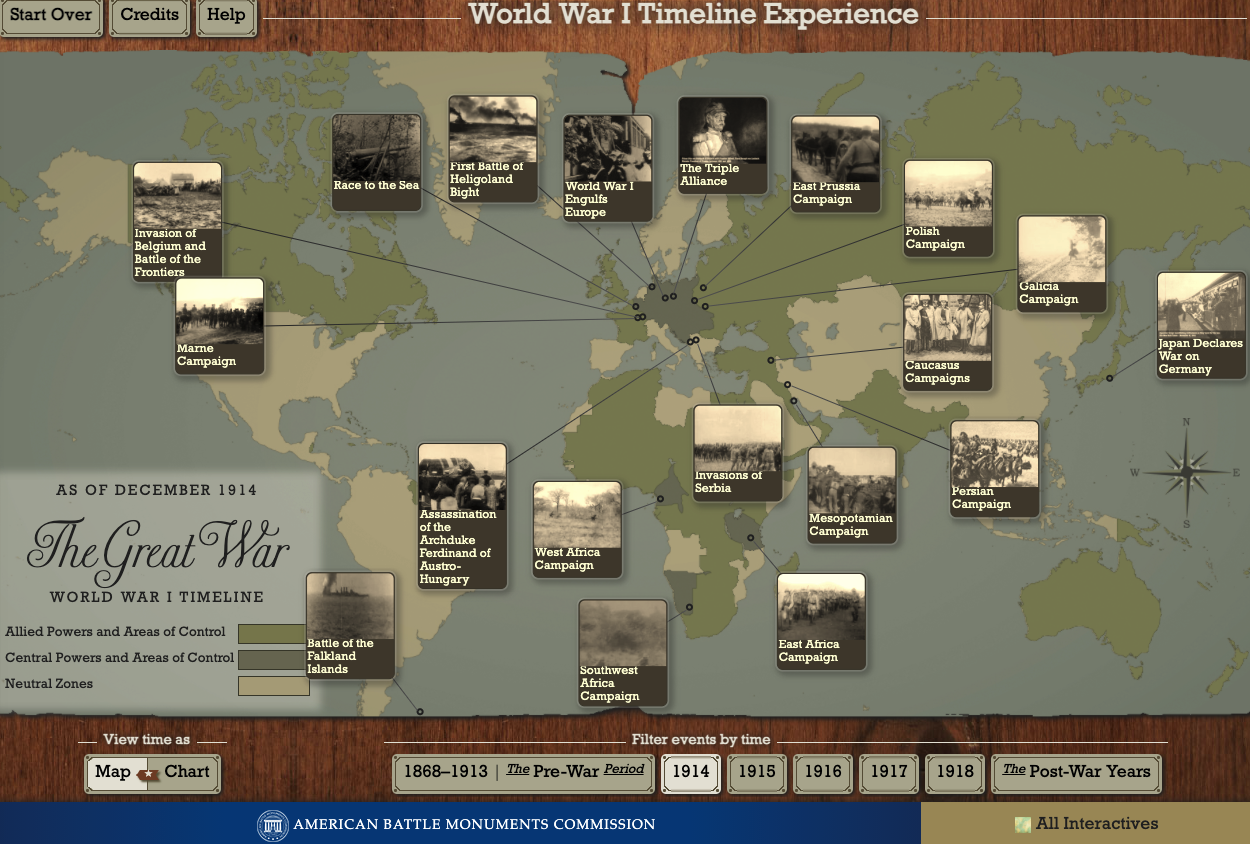Select the Galicia Campaign card
The image size is (1250, 844).
1062,263
